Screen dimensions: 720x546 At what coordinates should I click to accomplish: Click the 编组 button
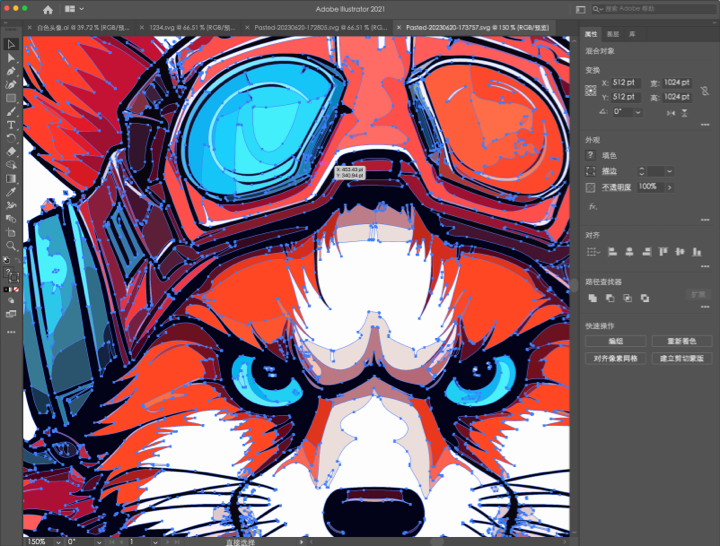[615, 341]
